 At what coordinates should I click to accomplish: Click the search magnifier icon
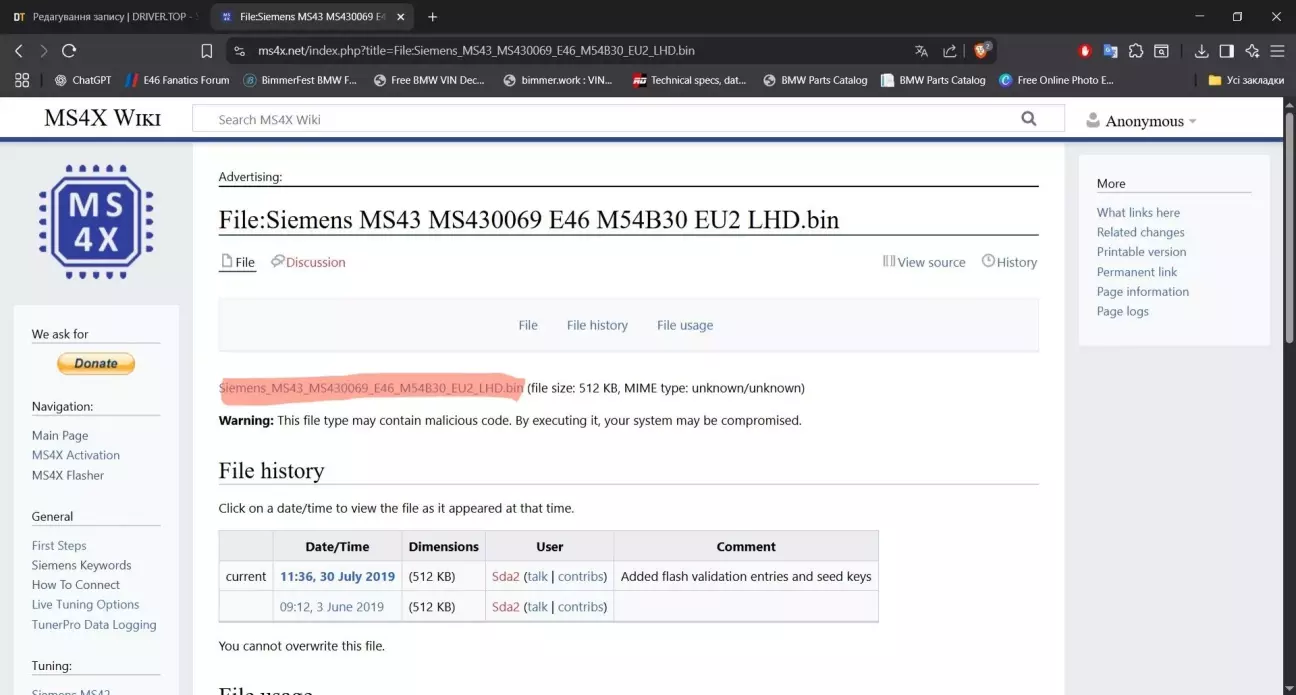(x=1029, y=119)
